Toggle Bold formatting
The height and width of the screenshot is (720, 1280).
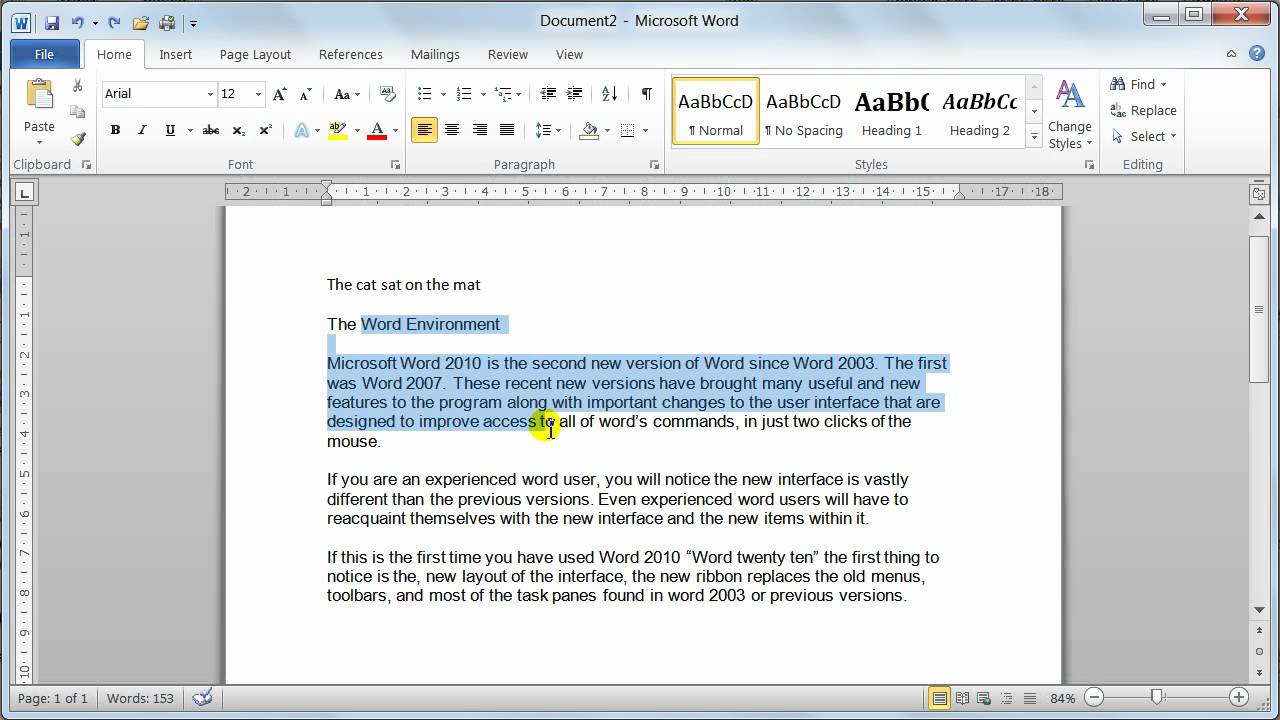(x=115, y=130)
